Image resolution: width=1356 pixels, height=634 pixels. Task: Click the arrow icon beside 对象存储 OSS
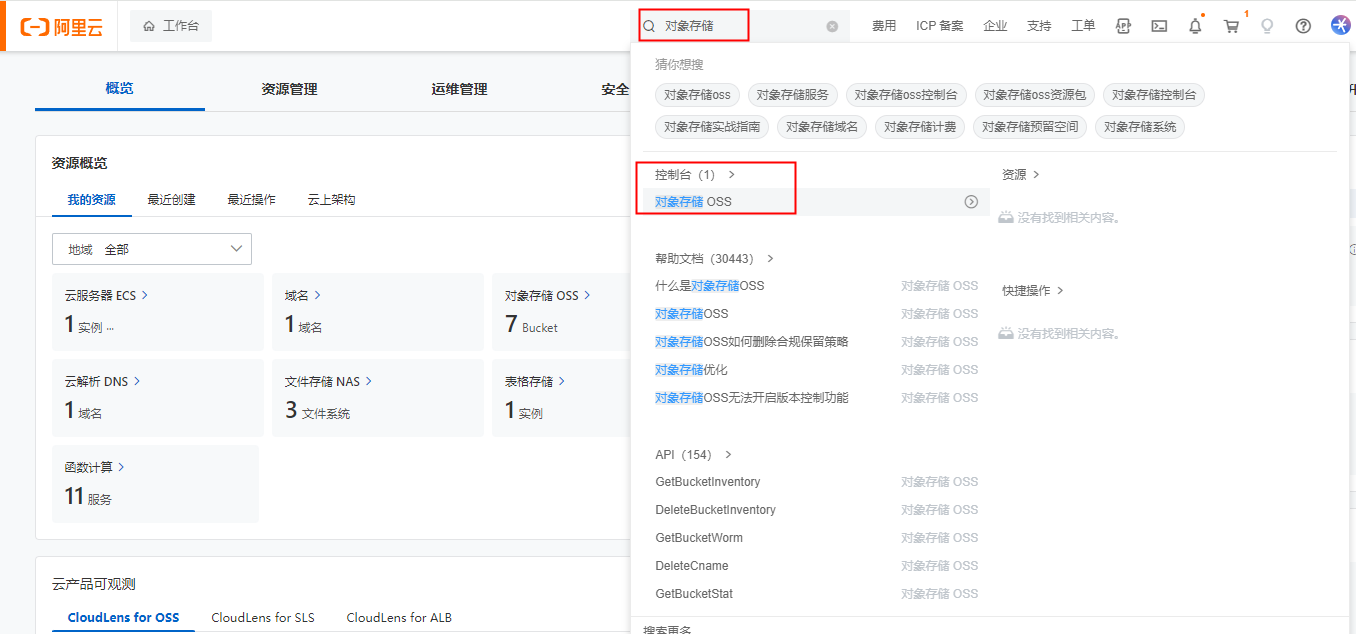pyautogui.click(x=971, y=202)
